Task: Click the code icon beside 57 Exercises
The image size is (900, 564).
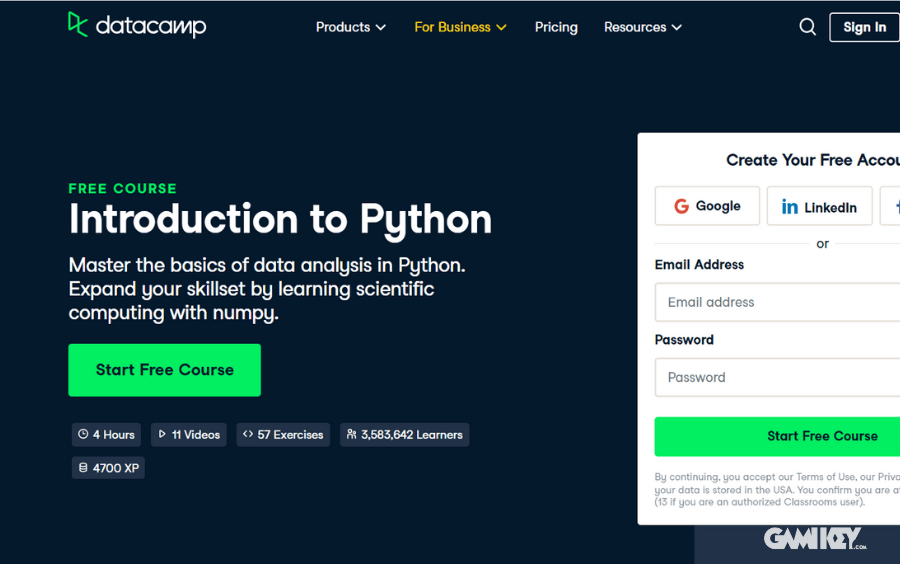Action: click(x=248, y=435)
